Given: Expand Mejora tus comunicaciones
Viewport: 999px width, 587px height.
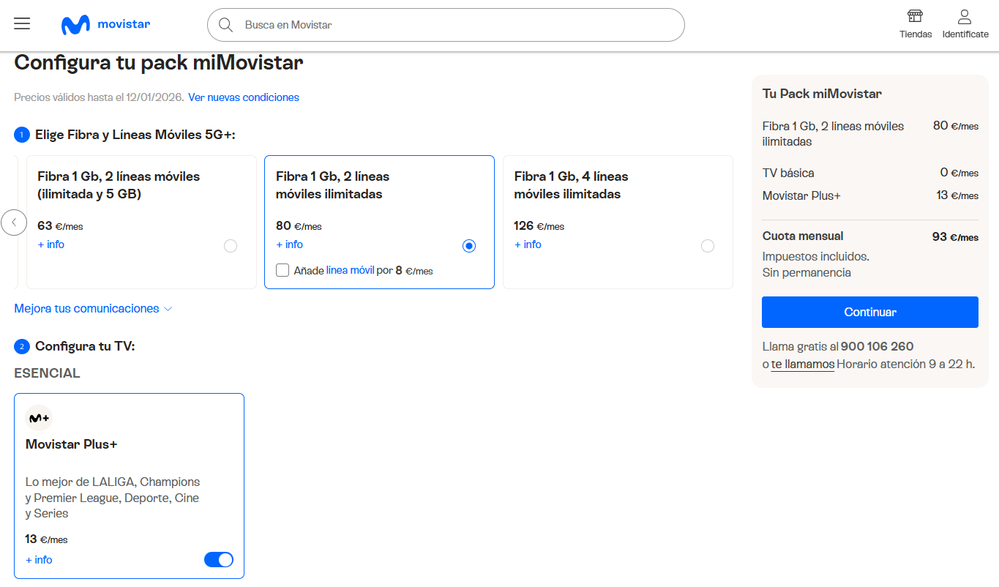Looking at the screenshot, I should (93, 309).
